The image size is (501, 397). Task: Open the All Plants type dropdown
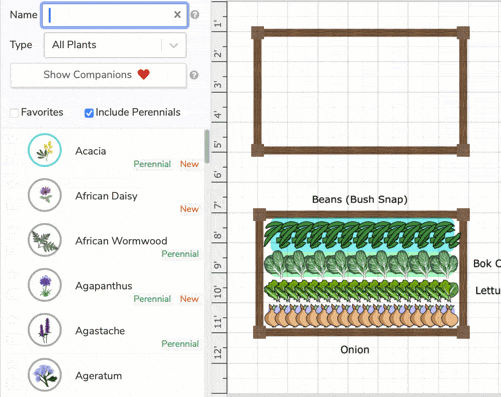115,45
